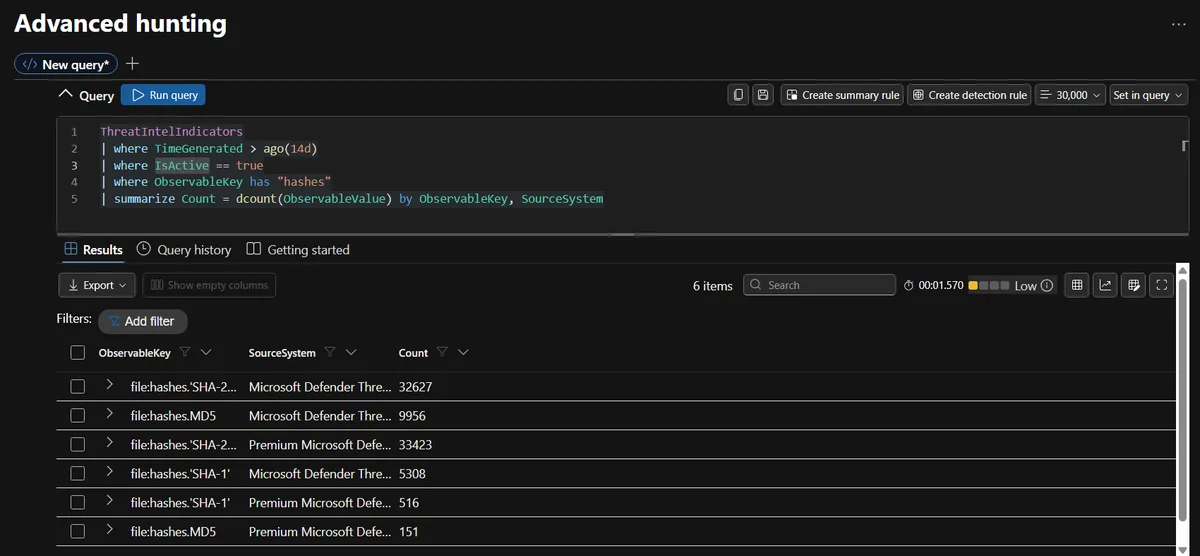Image resolution: width=1200 pixels, height=556 pixels.
Task: Open SourceSystem column sort chevron
Action: point(352,353)
